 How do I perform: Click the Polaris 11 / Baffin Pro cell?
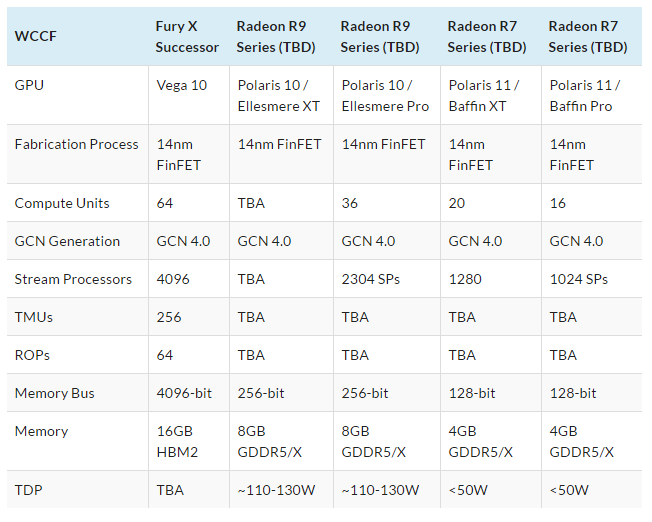coord(585,96)
